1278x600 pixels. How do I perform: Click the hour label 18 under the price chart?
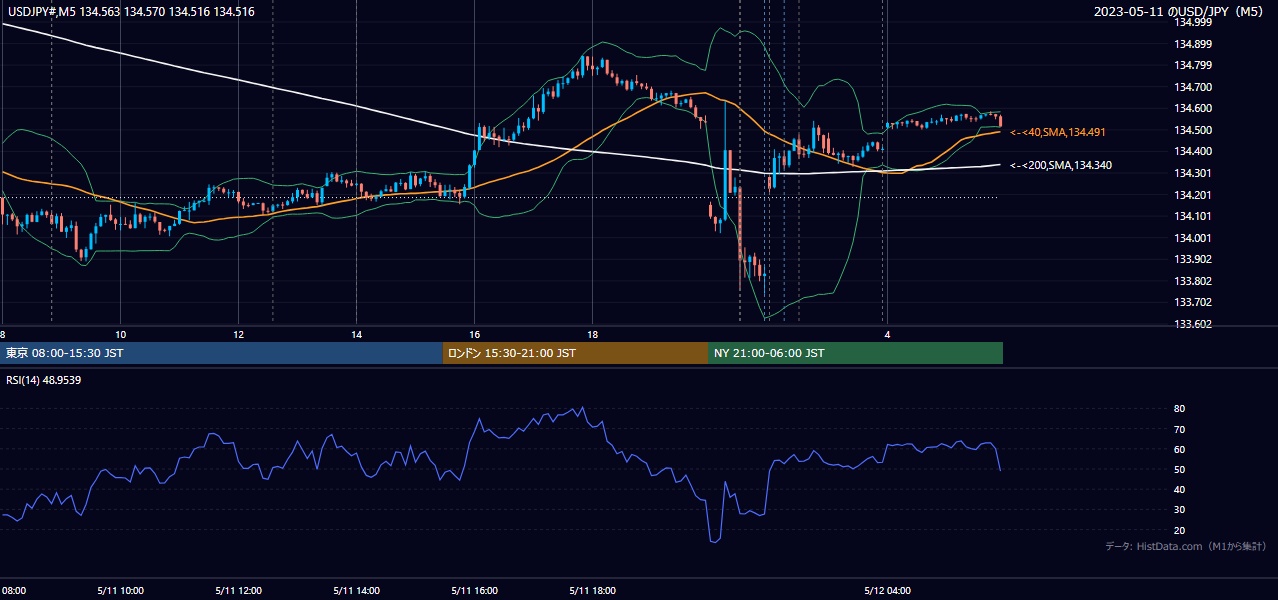[x=592, y=334]
